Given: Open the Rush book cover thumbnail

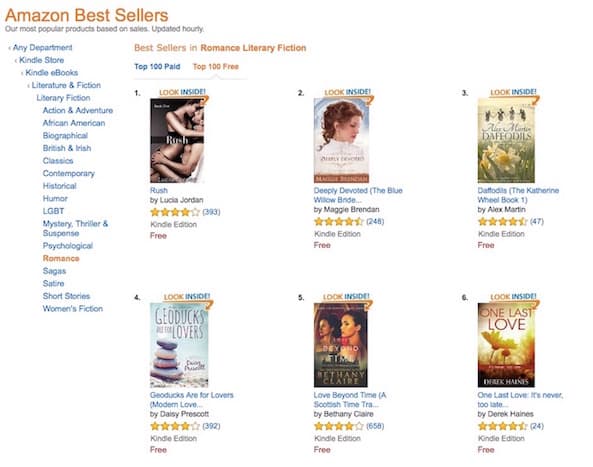Looking at the screenshot, I should coord(177,141).
